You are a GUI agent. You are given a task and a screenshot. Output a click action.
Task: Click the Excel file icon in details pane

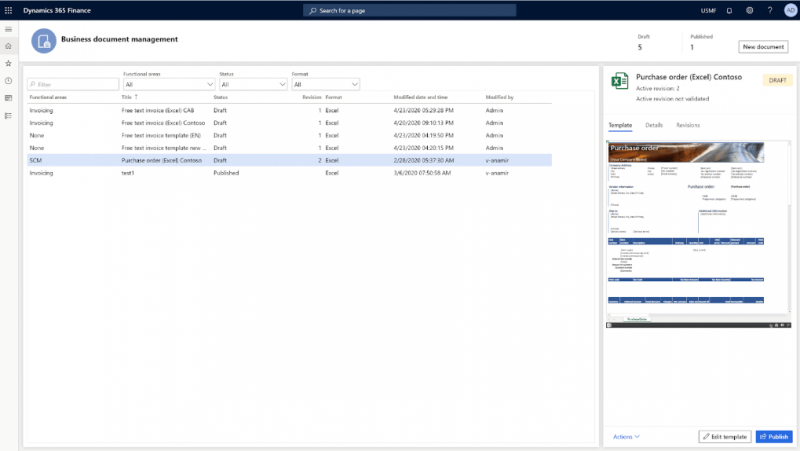[619, 81]
